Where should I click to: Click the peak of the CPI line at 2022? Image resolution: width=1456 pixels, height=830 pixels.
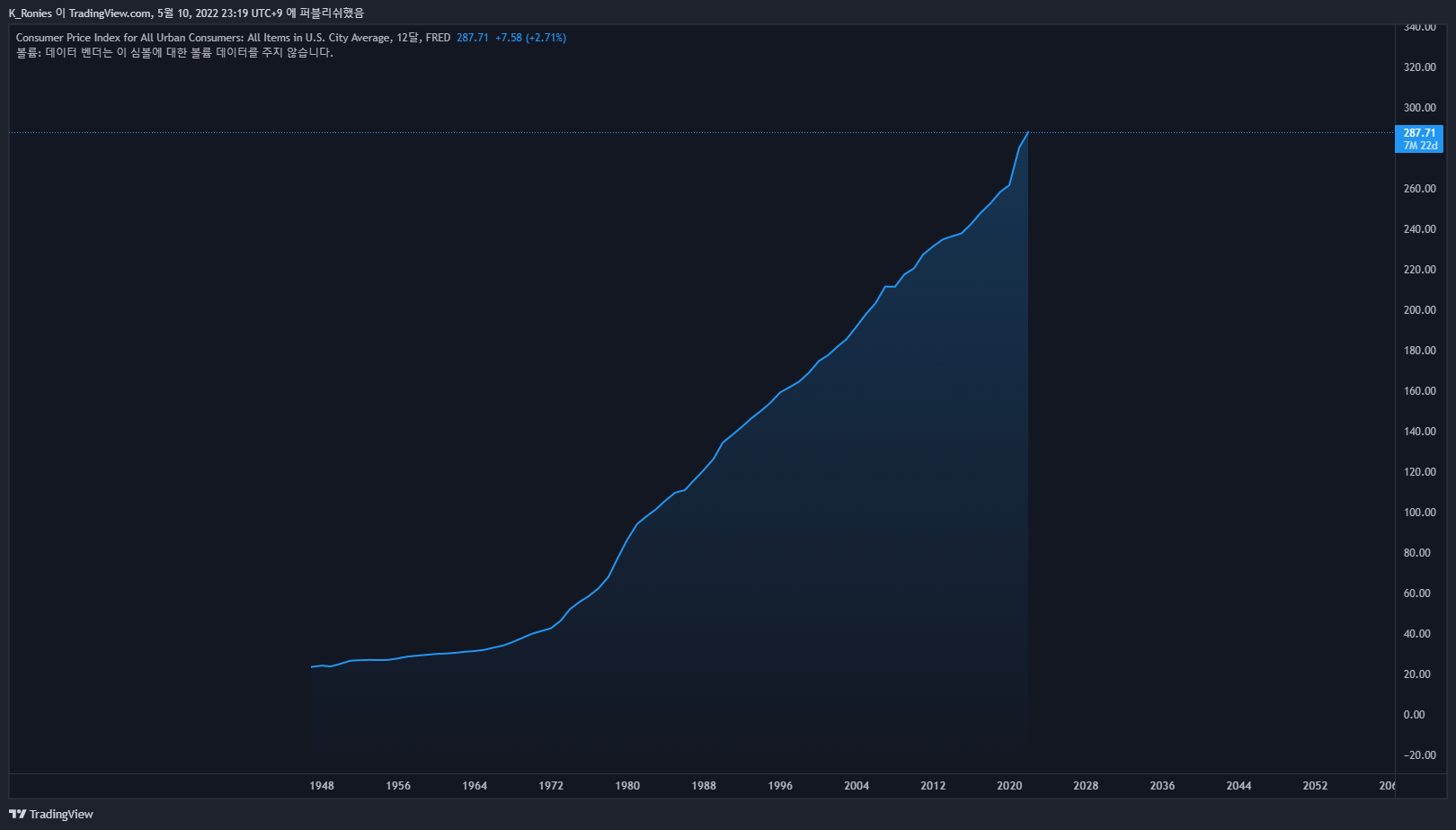point(1027,133)
